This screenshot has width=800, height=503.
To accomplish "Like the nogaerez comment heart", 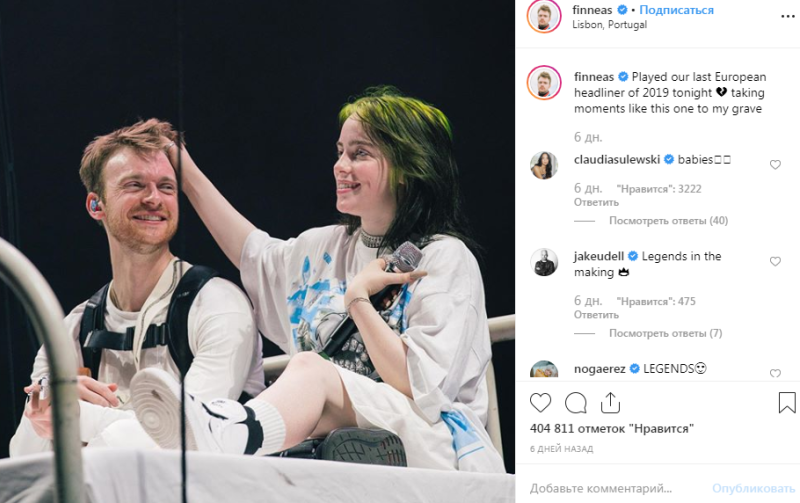I will tap(775, 373).
